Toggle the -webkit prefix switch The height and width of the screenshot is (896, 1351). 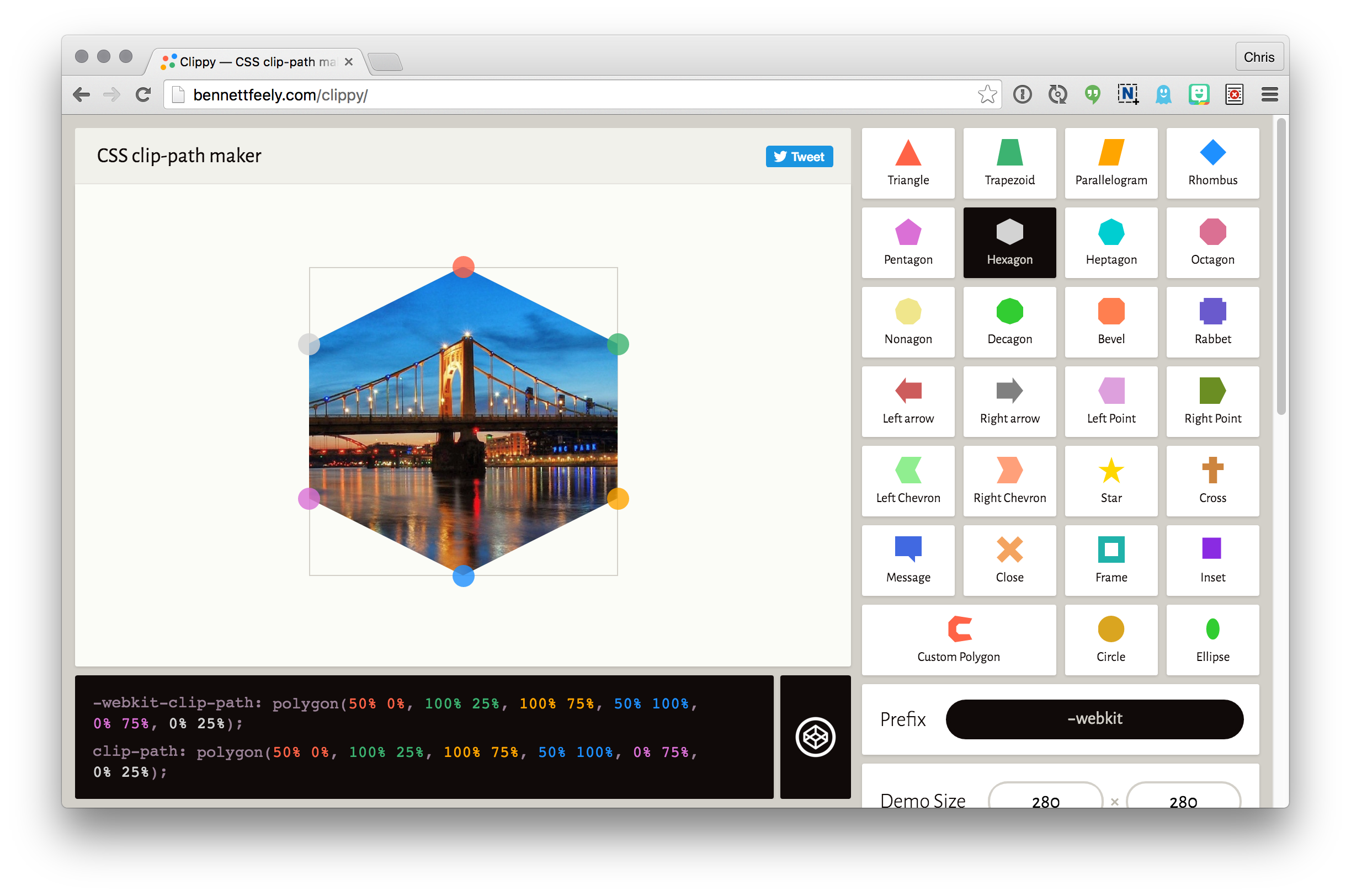point(1094,719)
